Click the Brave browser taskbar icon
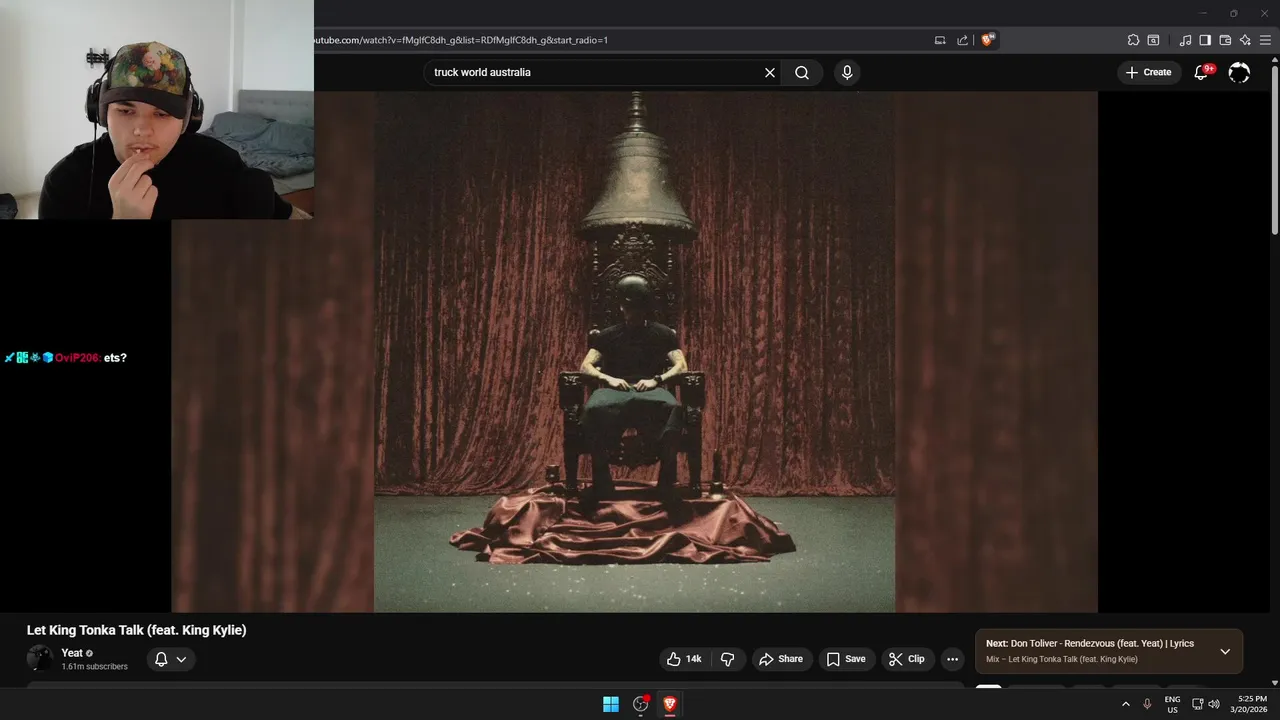The width and height of the screenshot is (1280, 720). pos(670,704)
